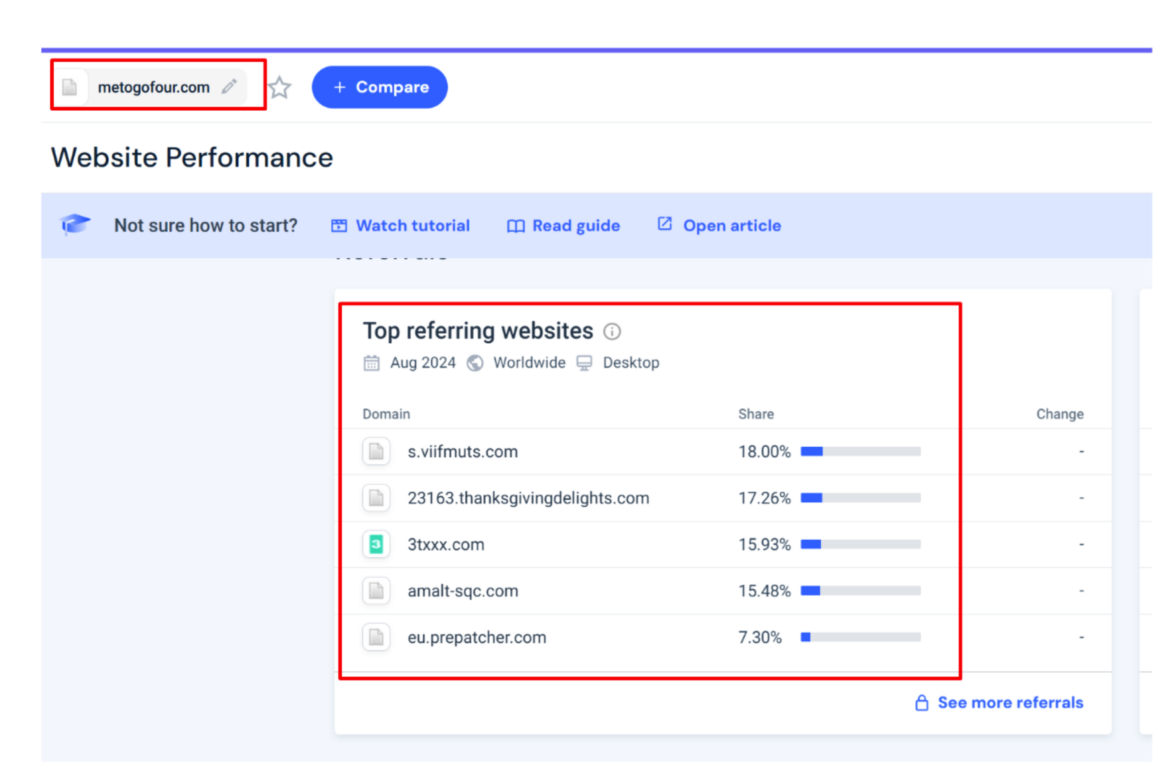Click the pencil edit icon beside metogofour.com
The width and height of the screenshot is (1176, 772).
click(x=230, y=87)
